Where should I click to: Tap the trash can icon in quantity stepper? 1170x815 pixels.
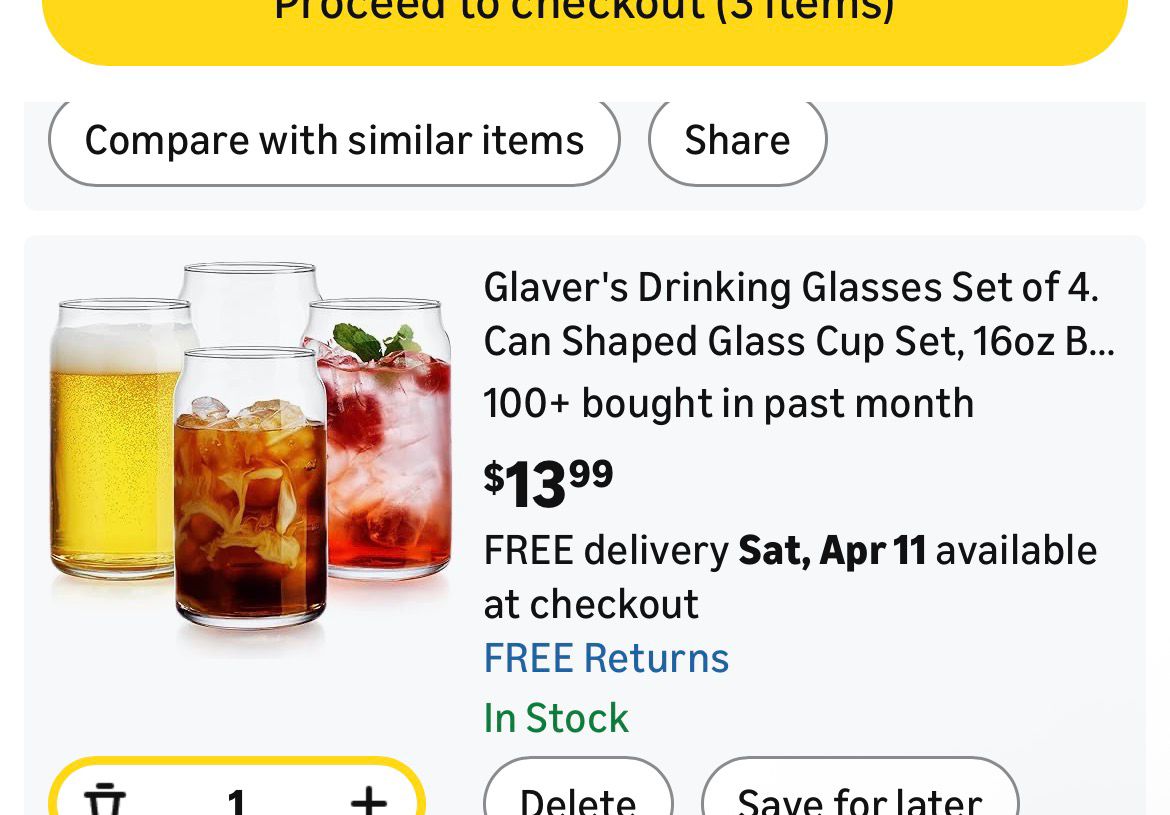click(x=103, y=800)
